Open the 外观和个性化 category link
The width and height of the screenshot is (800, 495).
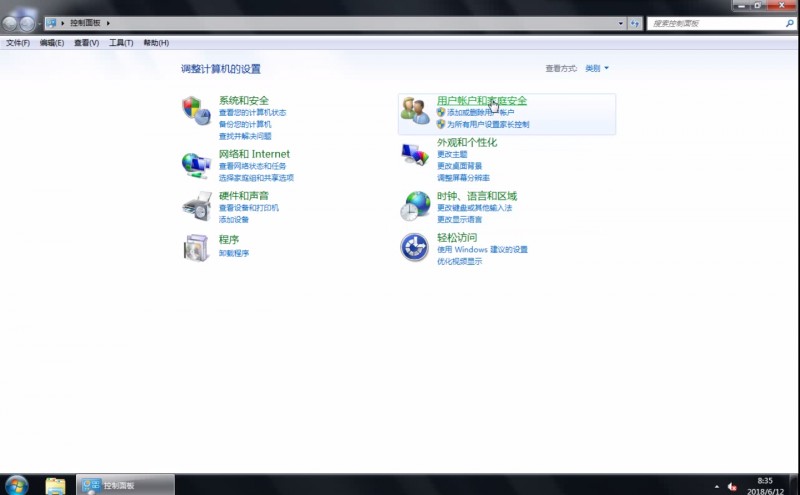coord(467,142)
